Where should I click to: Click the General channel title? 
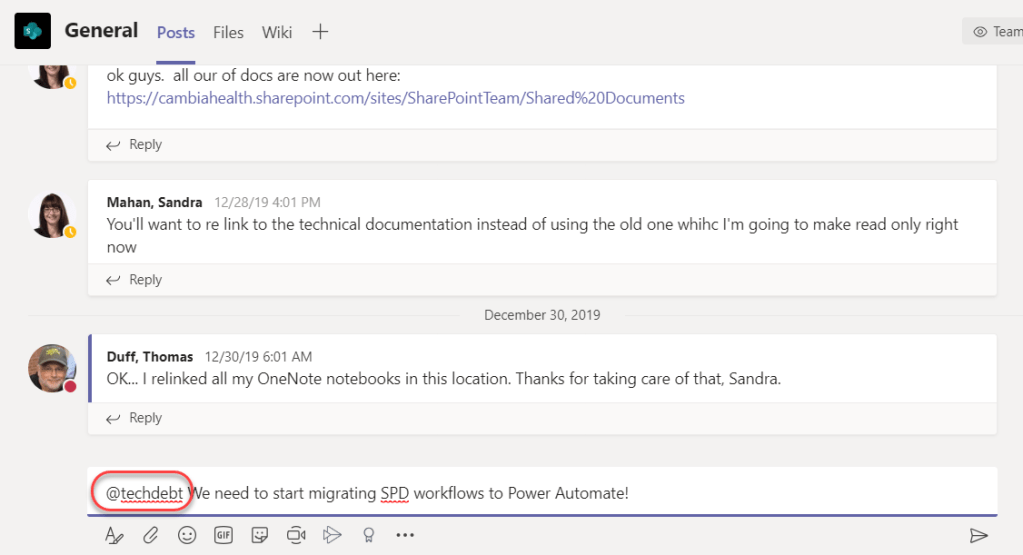(x=101, y=31)
